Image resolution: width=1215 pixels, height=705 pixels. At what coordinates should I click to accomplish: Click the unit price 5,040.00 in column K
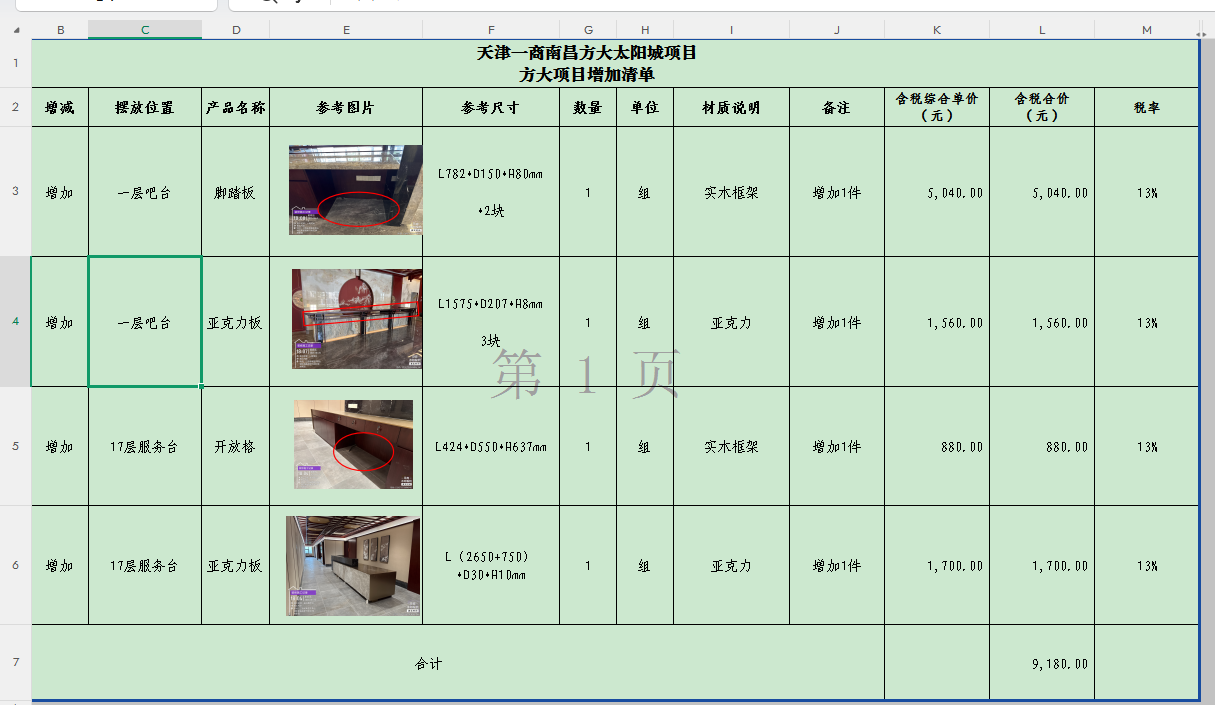pos(937,192)
